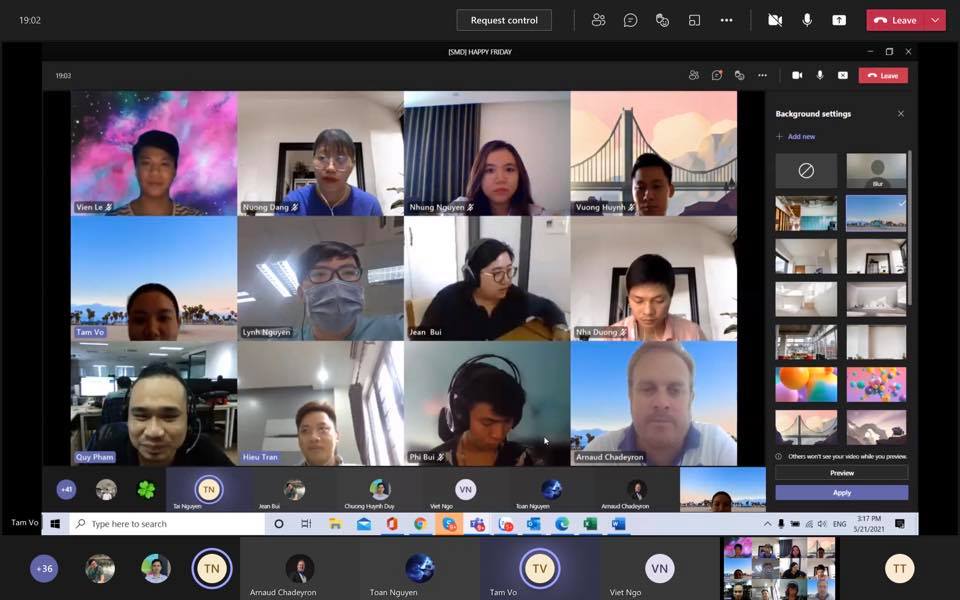Mute the microphone in top toolbar

click(x=807, y=20)
